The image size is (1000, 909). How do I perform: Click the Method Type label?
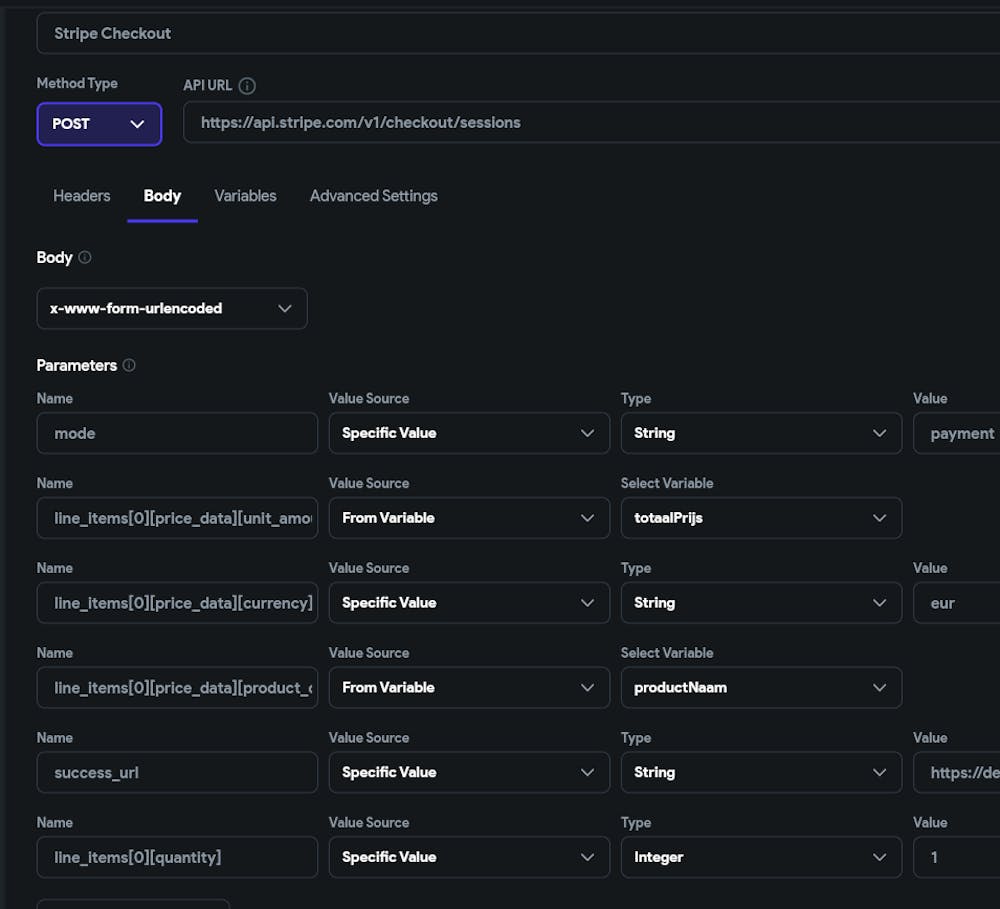(77, 84)
